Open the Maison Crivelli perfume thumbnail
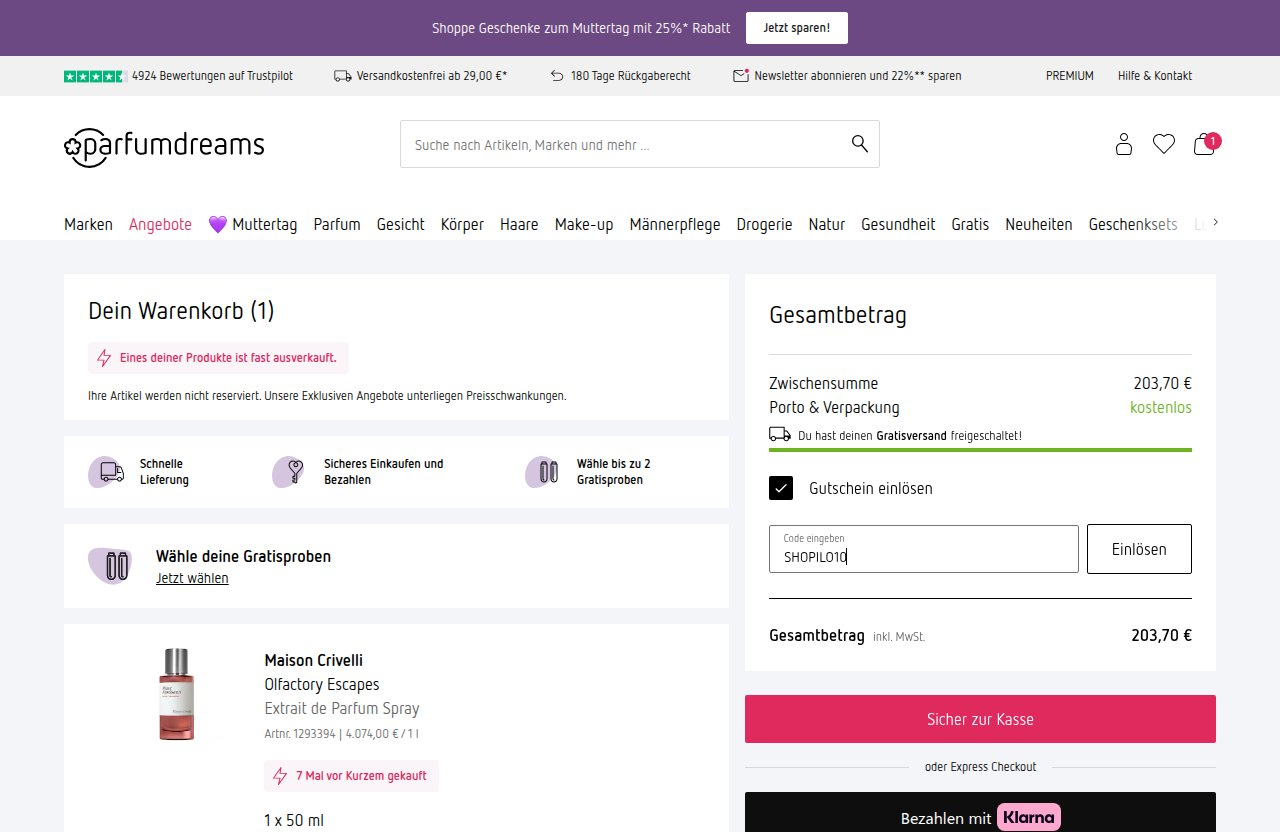1280x832 pixels. coord(177,694)
